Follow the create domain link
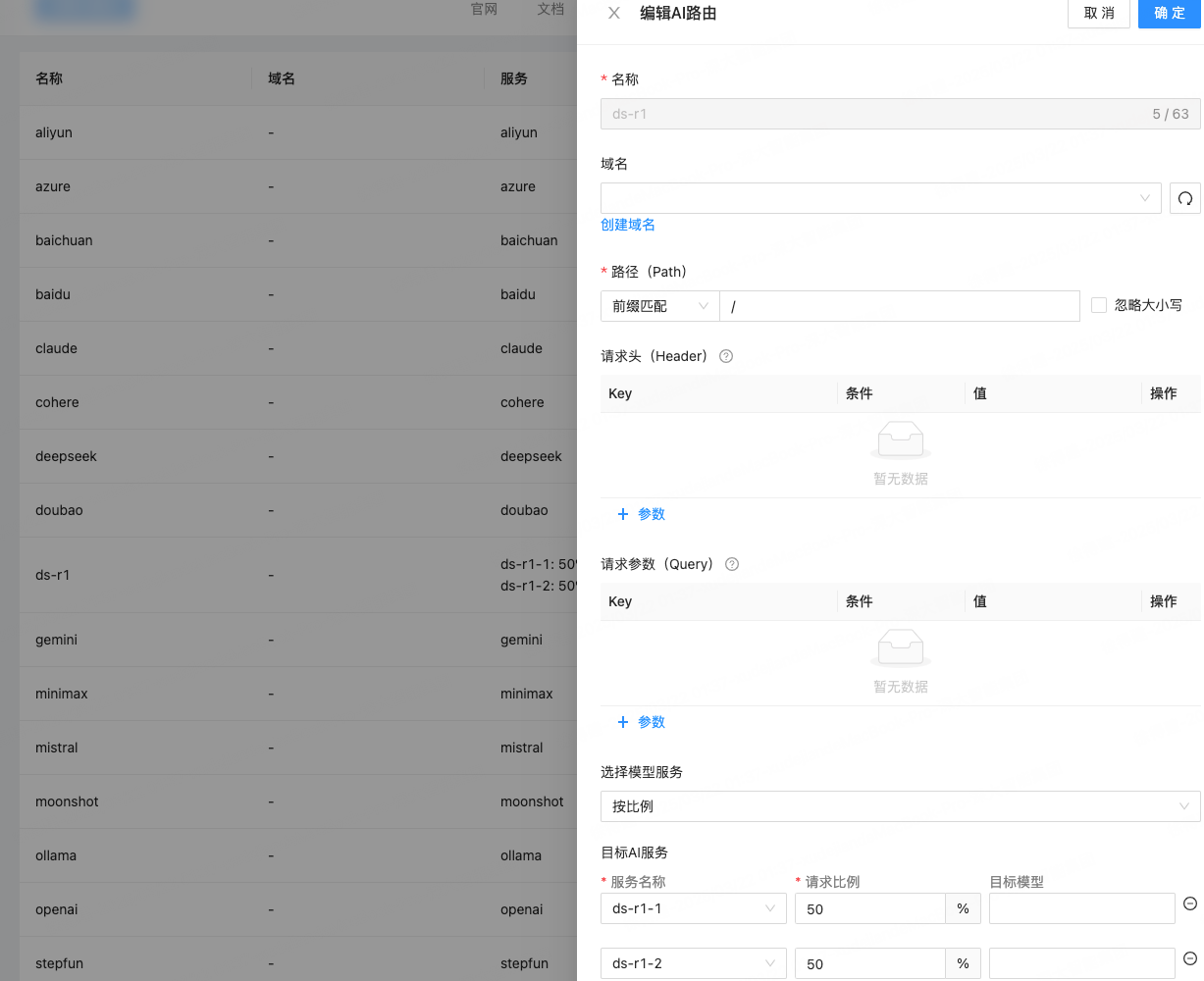1204x981 pixels. point(628,225)
